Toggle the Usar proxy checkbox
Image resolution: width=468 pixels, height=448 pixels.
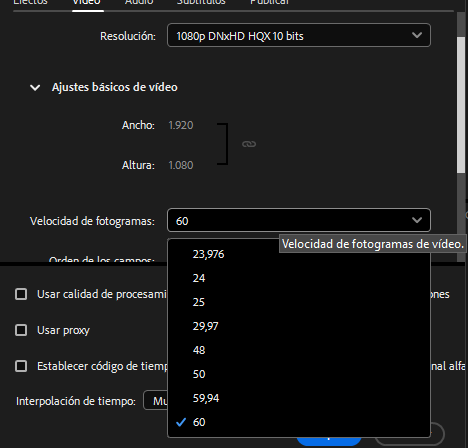21,330
